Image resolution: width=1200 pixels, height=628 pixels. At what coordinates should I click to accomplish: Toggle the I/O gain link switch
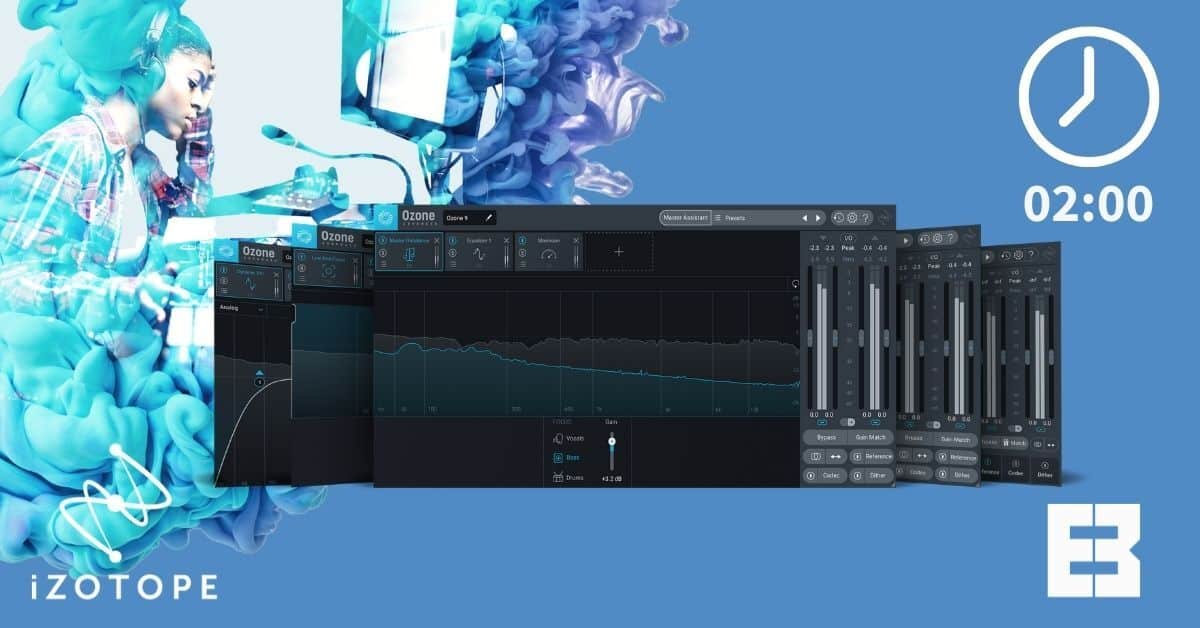[848, 422]
